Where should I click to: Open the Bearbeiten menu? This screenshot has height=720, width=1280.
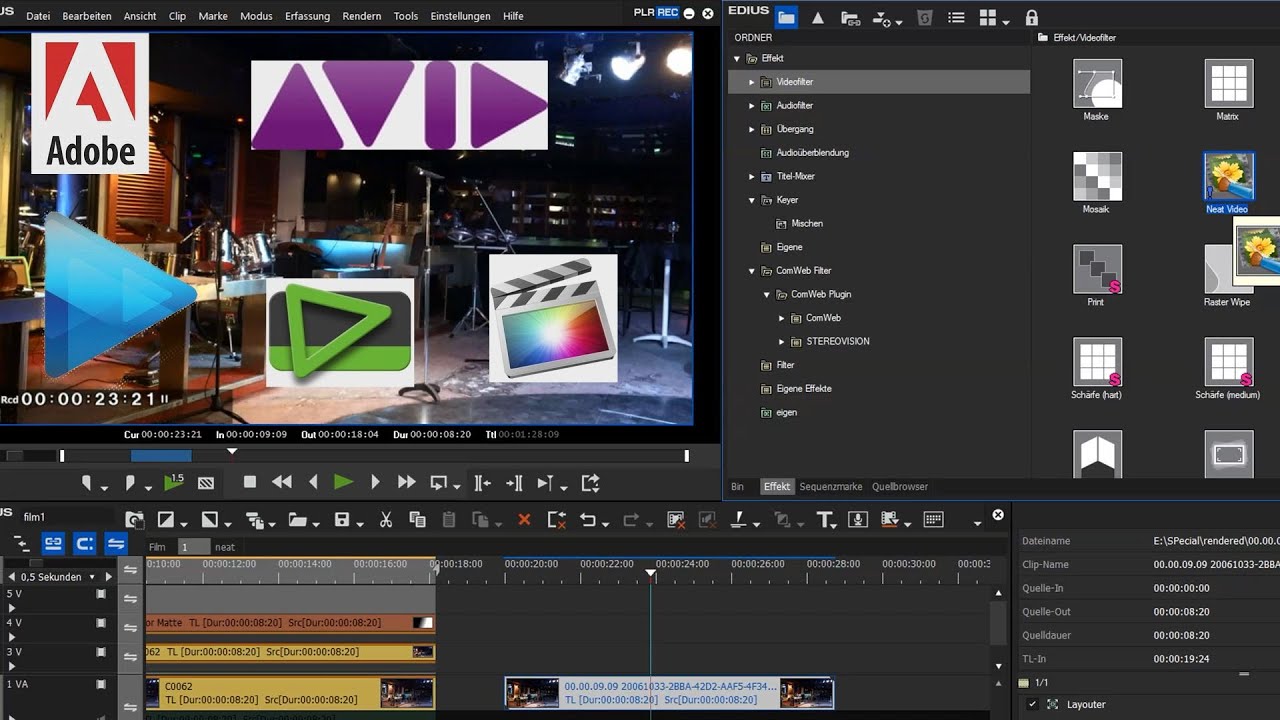tap(87, 16)
